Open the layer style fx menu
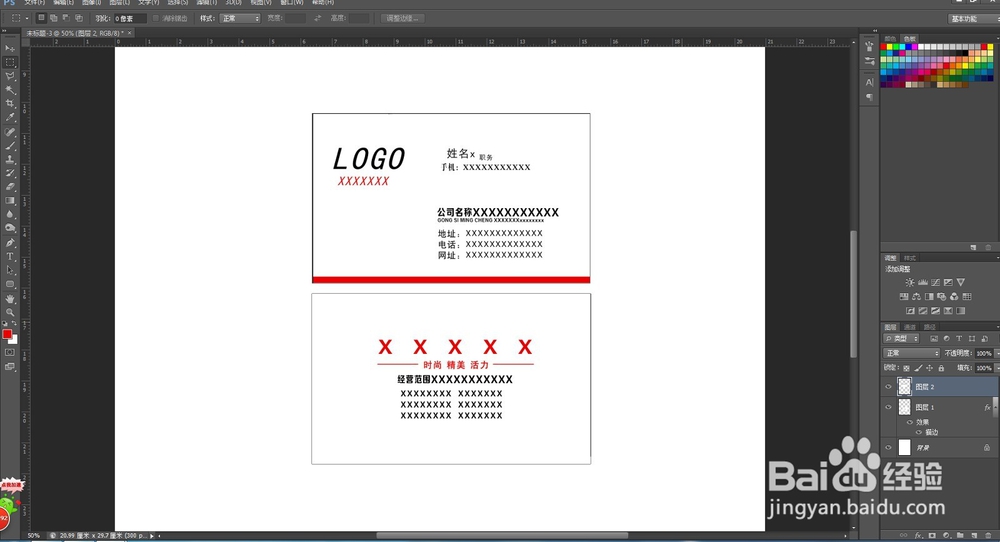The width and height of the screenshot is (1000, 542). coord(918,536)
